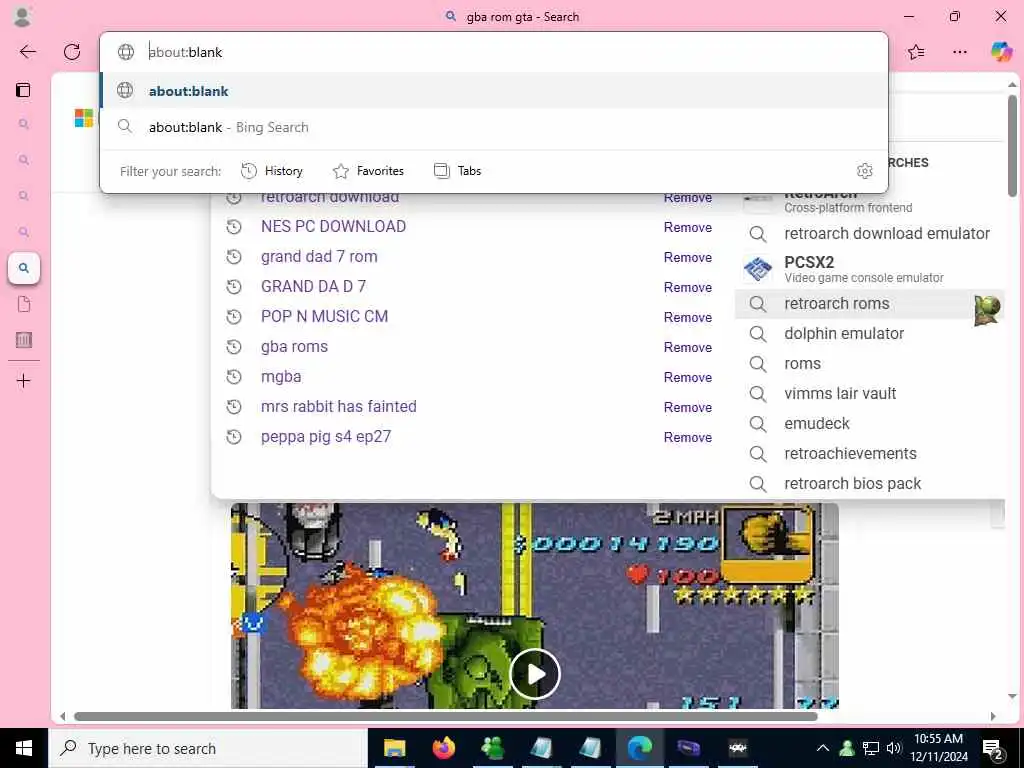Search retroarch bios pack suggestion

869,484
